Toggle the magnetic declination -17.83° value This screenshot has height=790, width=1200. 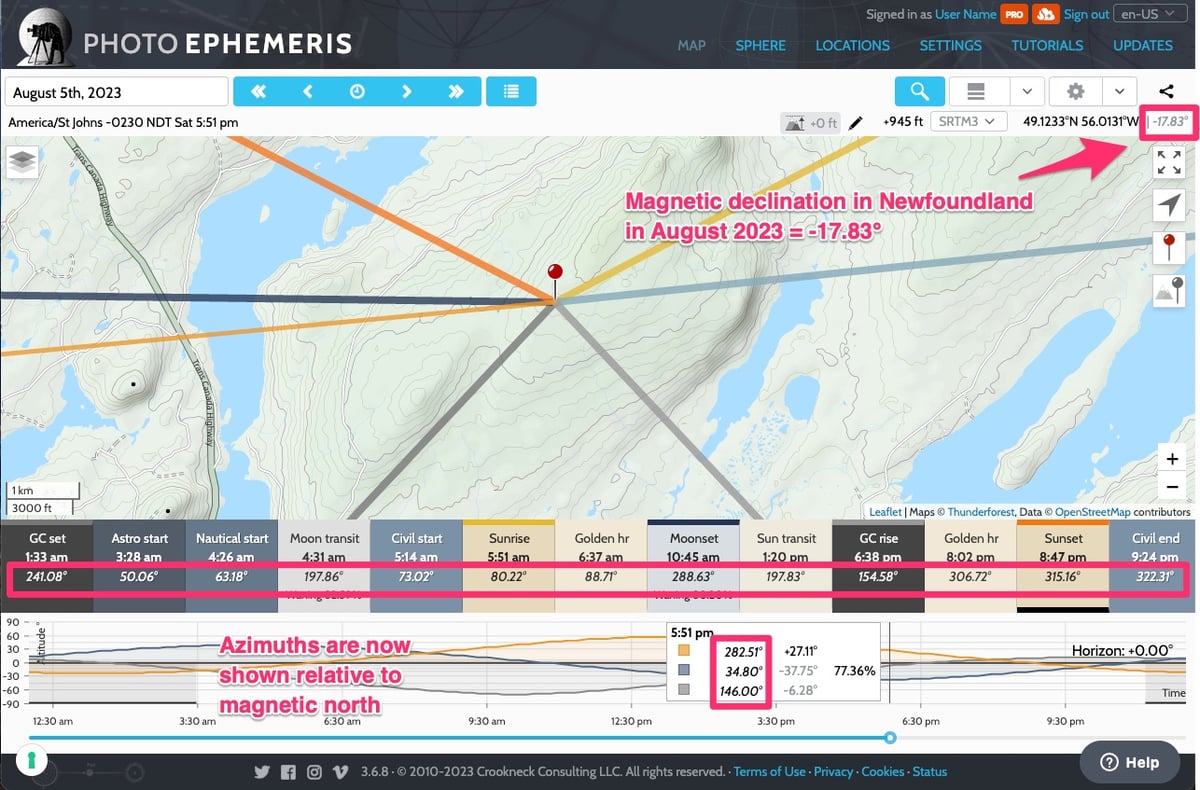[x=1168, y=122]
